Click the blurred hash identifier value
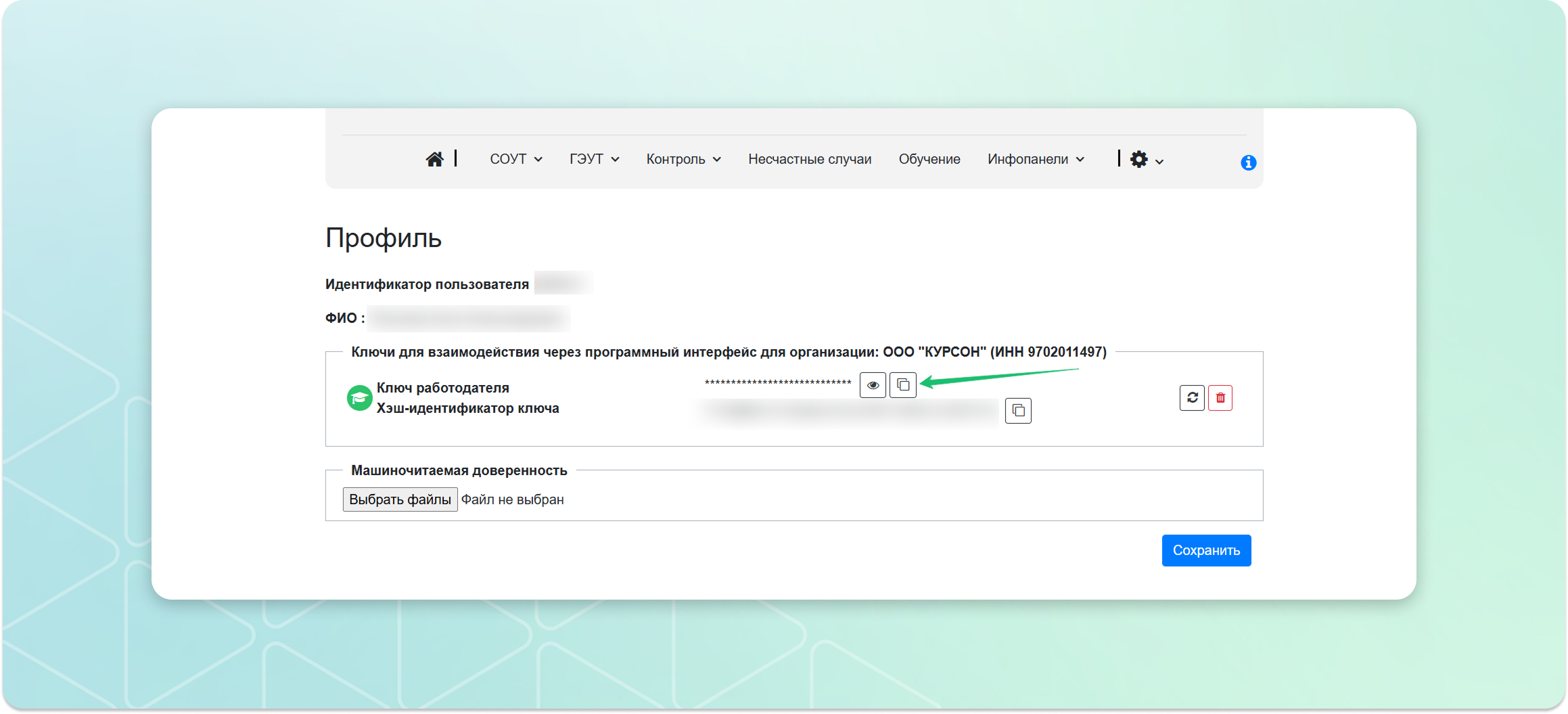 pyautogui.click(x=848, y=411)
